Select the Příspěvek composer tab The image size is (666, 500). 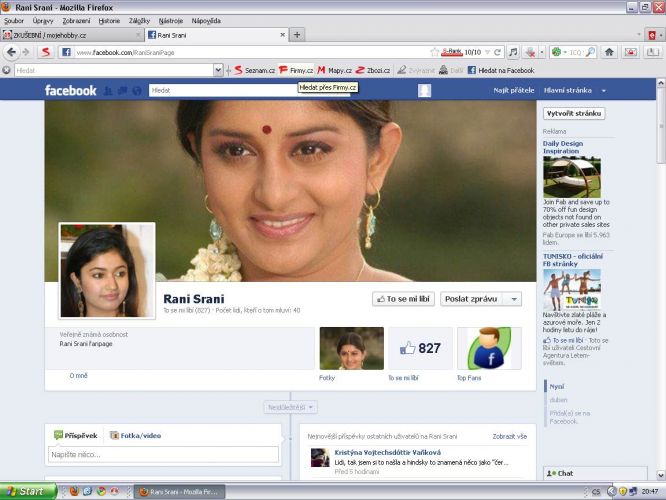(x=76, y=435)
